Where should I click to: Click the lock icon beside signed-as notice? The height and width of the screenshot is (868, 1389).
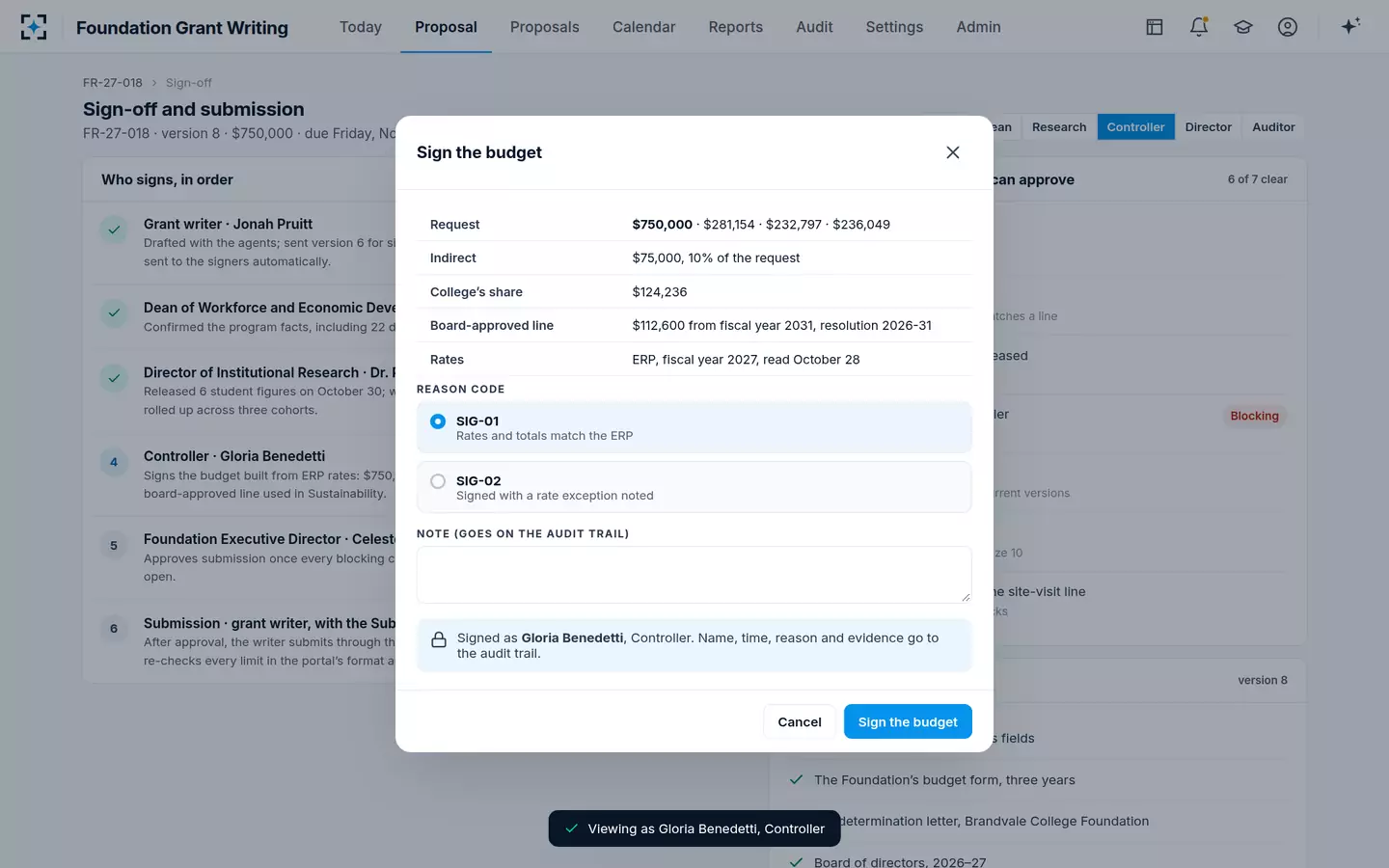(x=439, y=639)
